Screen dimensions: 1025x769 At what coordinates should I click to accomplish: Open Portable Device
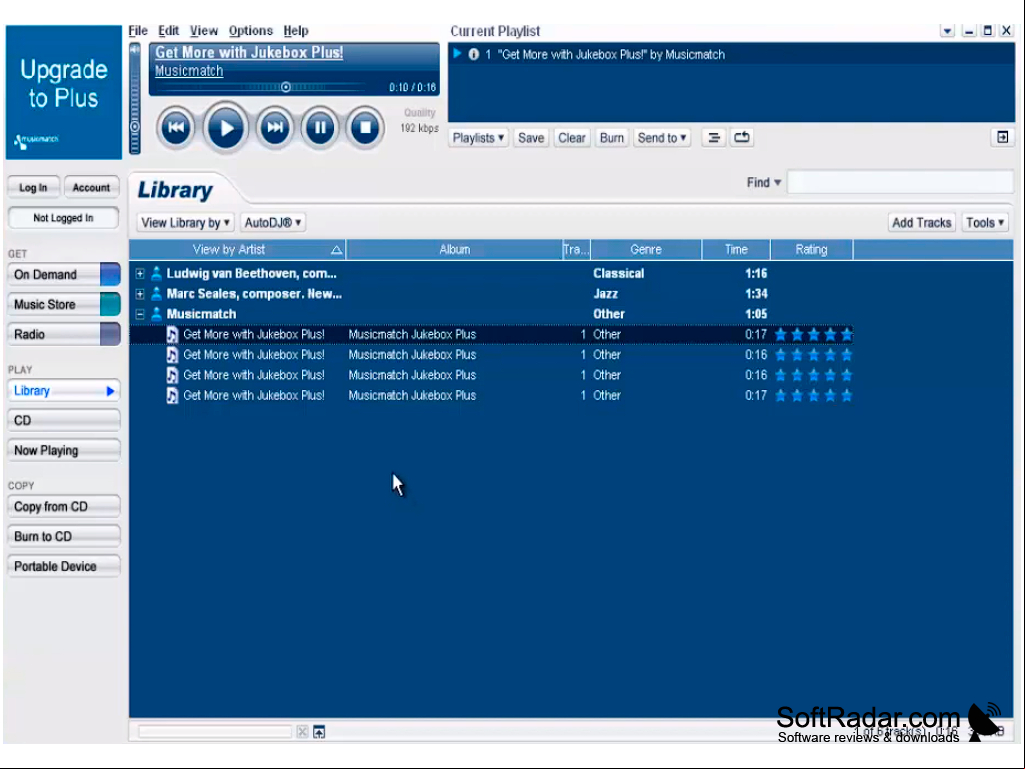(x=63, y=566)
